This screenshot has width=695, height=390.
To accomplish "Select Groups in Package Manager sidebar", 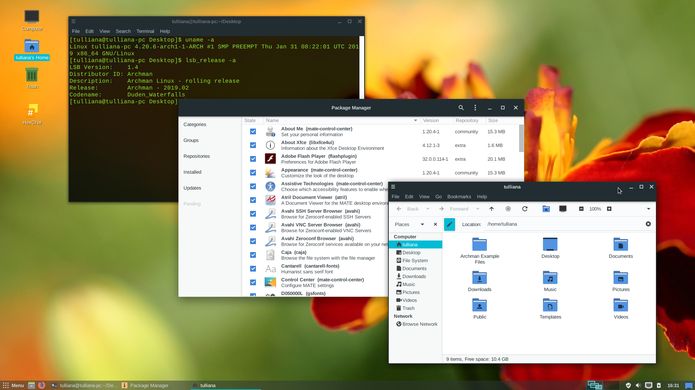I will click(191, 140).
